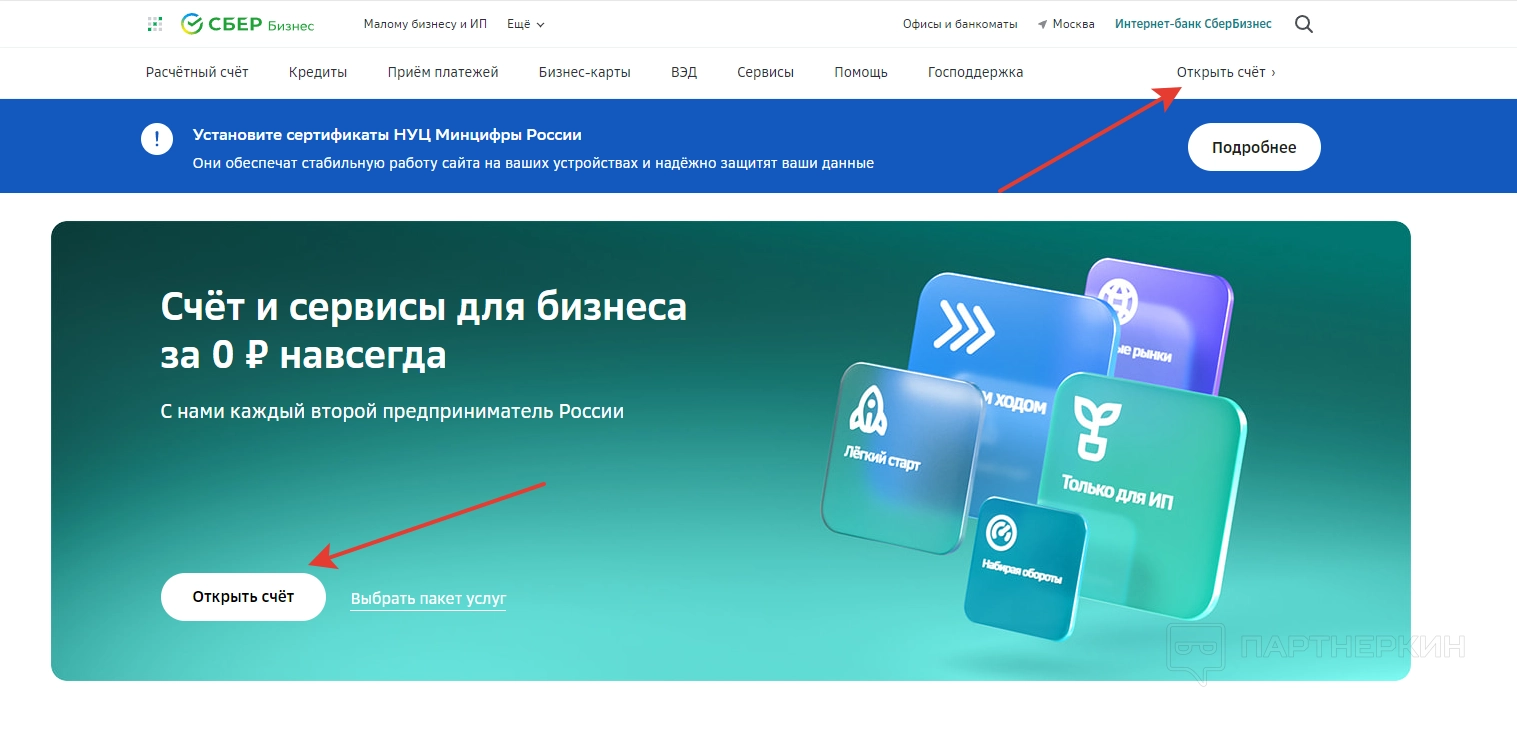Open Интернет-банк СберБизнес login

[1194, 24]
